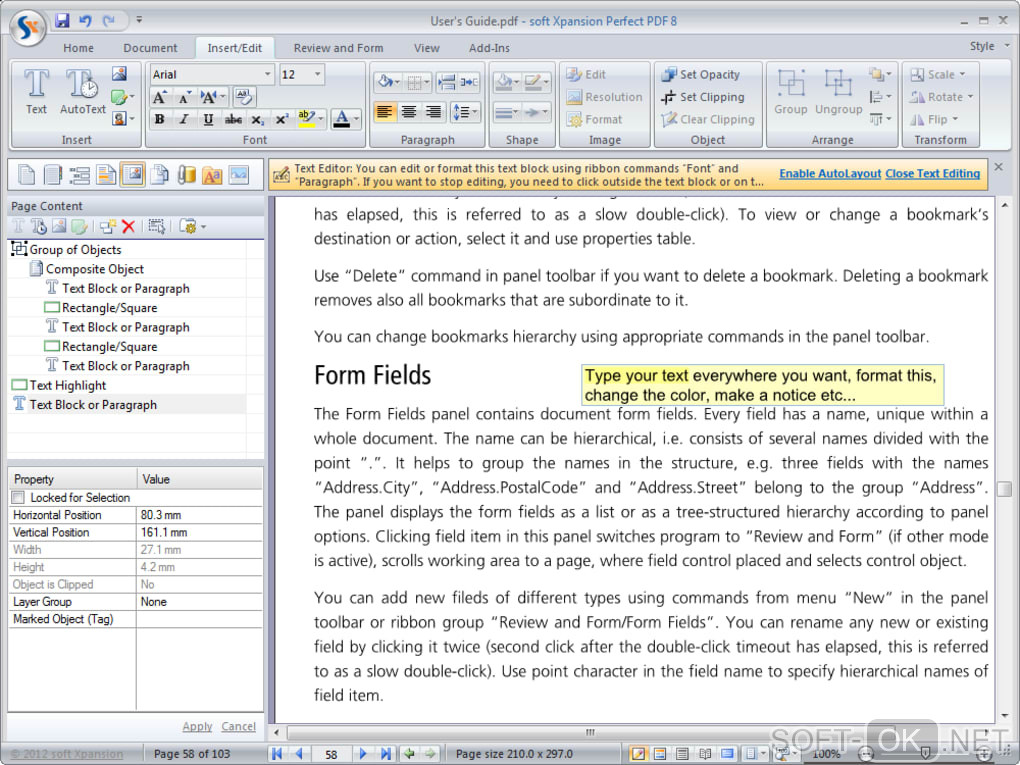Go to the last page

click(386, 753)
